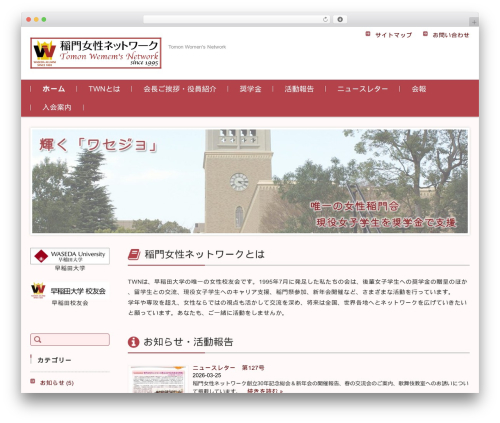Click the download icon beside address bar
The width and height of the screenshot is (500, 423).
[x=340, y=20]
